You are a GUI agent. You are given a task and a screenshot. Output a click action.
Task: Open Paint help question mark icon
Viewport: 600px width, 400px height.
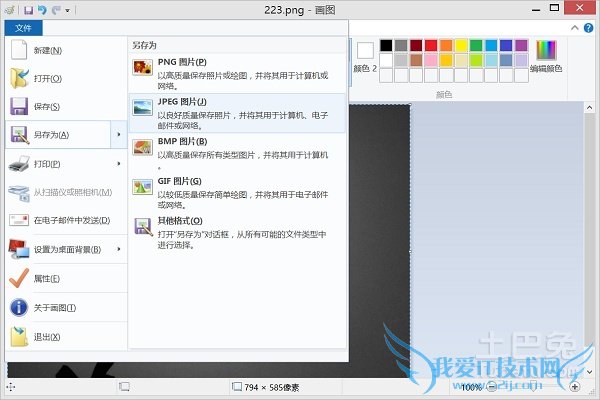[589, 28]
